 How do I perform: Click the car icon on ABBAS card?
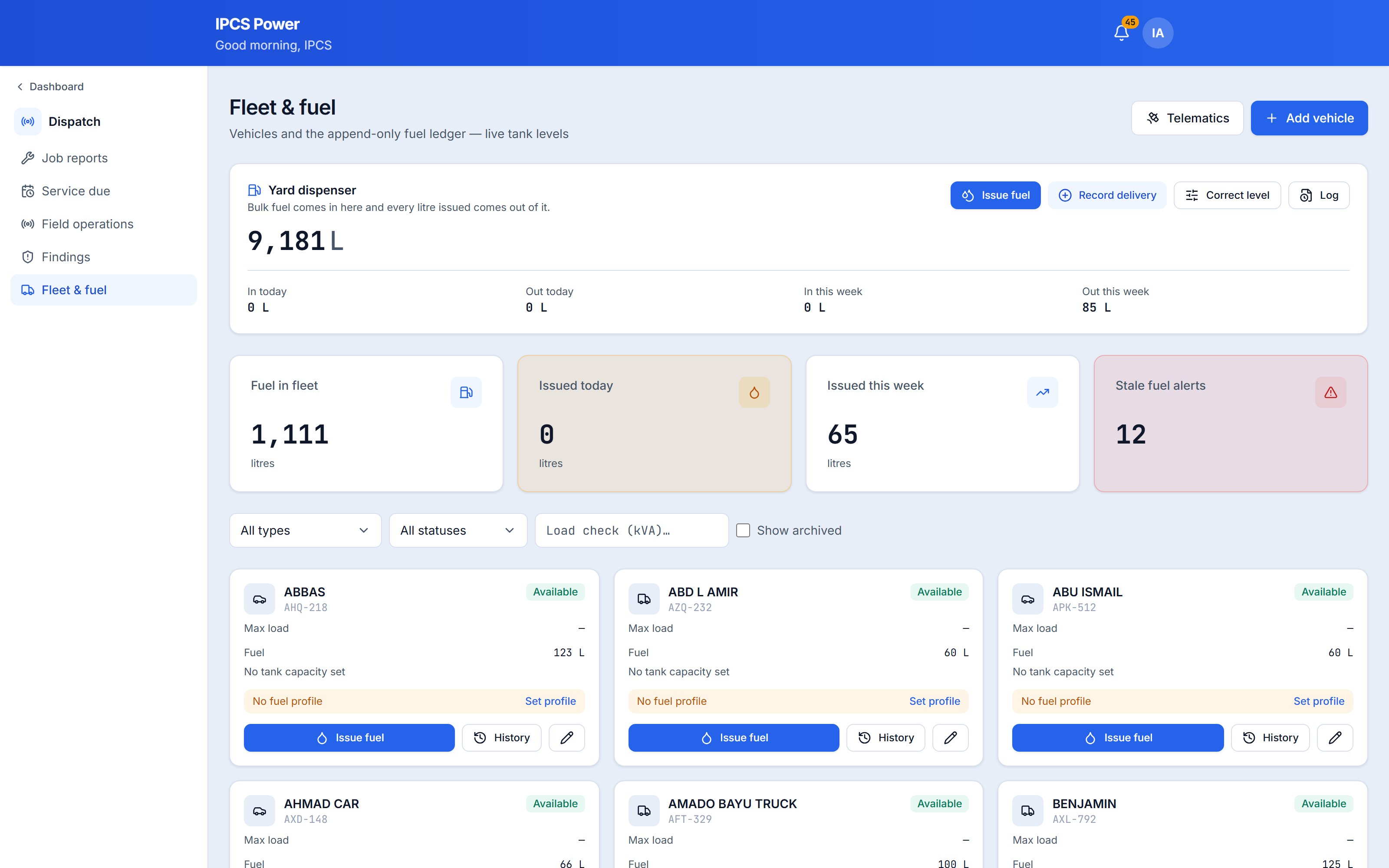pyautogui.click(x=260, y=599)
